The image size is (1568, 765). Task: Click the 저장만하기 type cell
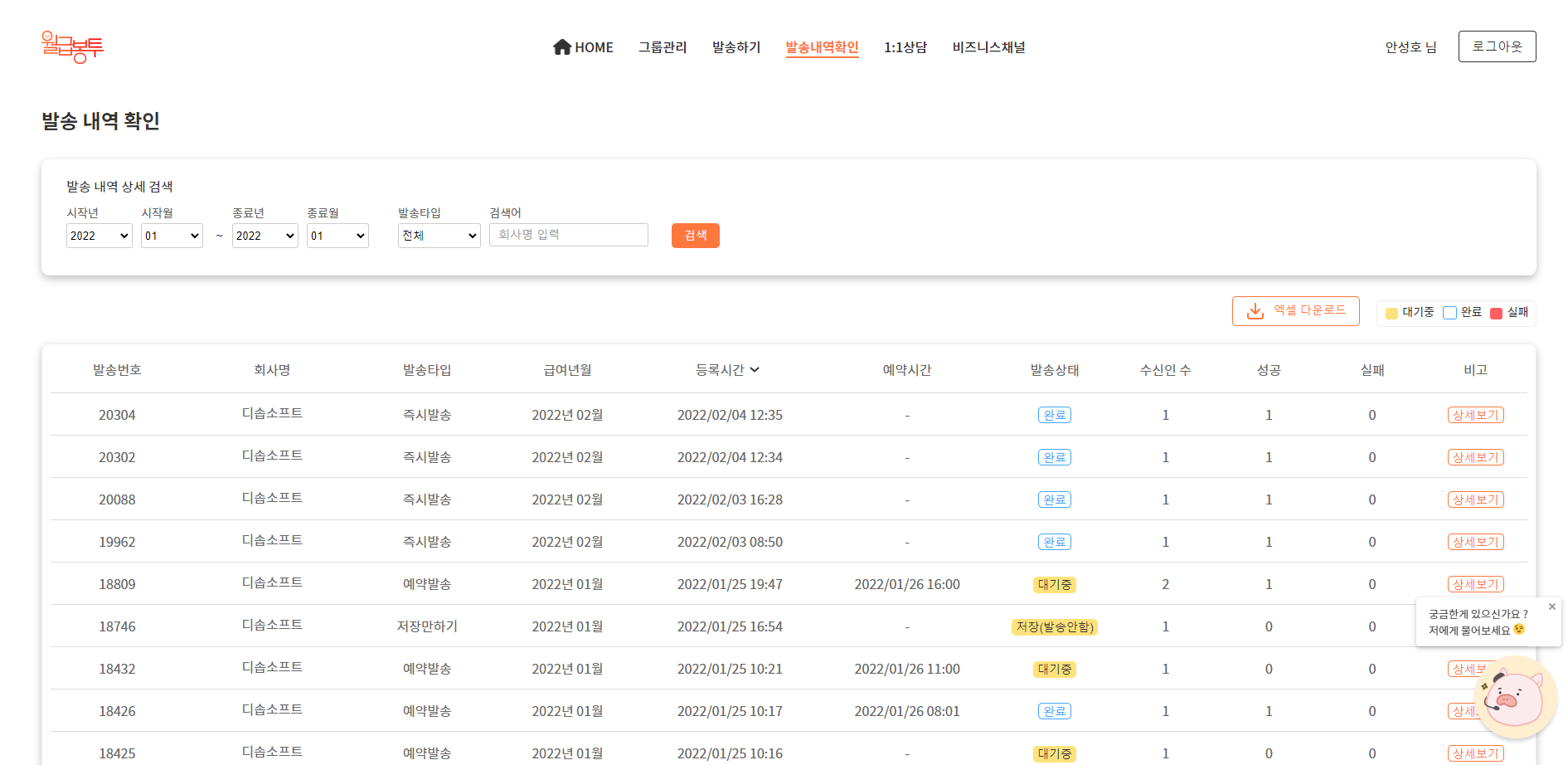[x=427, y=626]
